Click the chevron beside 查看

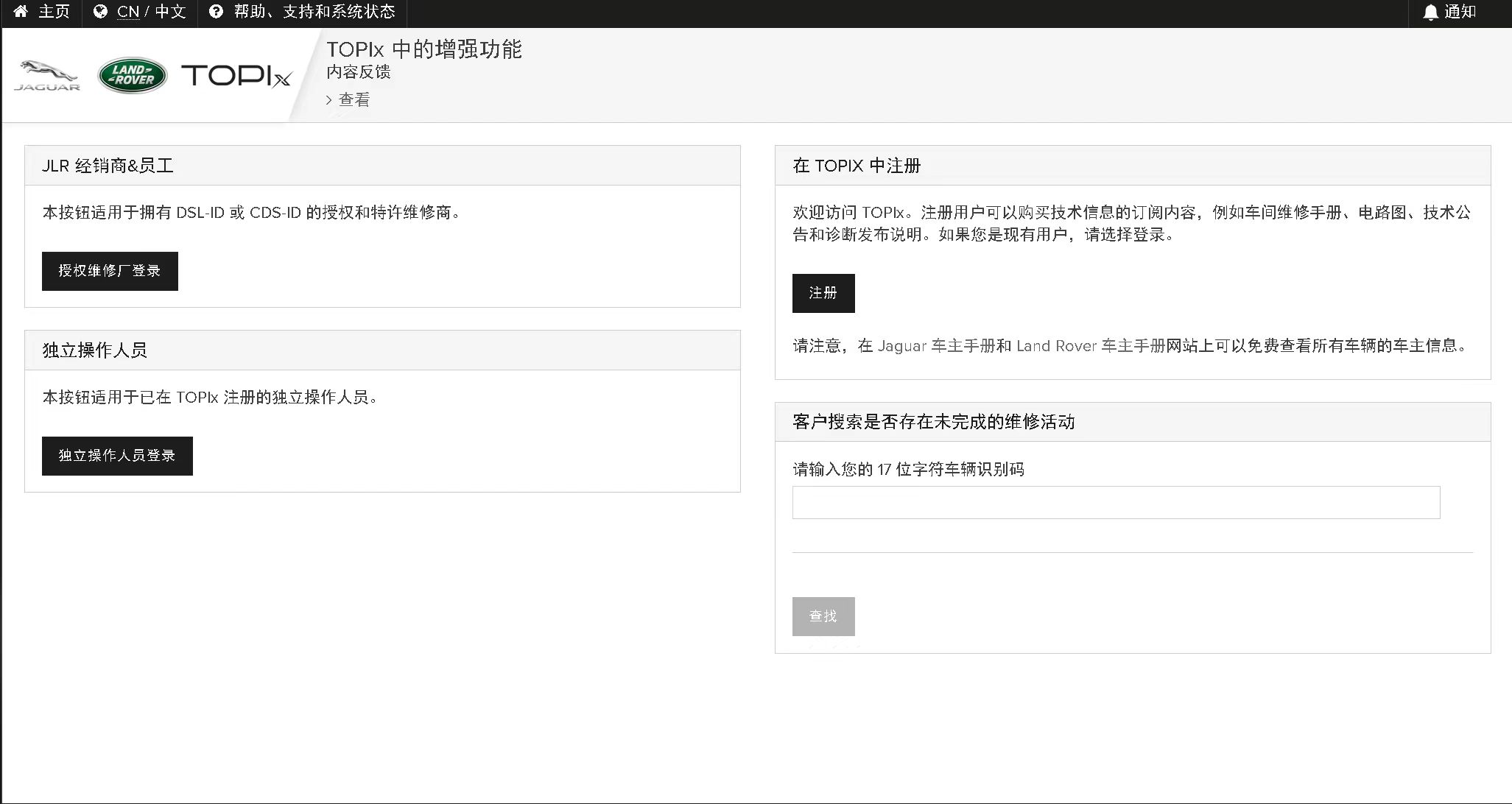coord(329,100)
